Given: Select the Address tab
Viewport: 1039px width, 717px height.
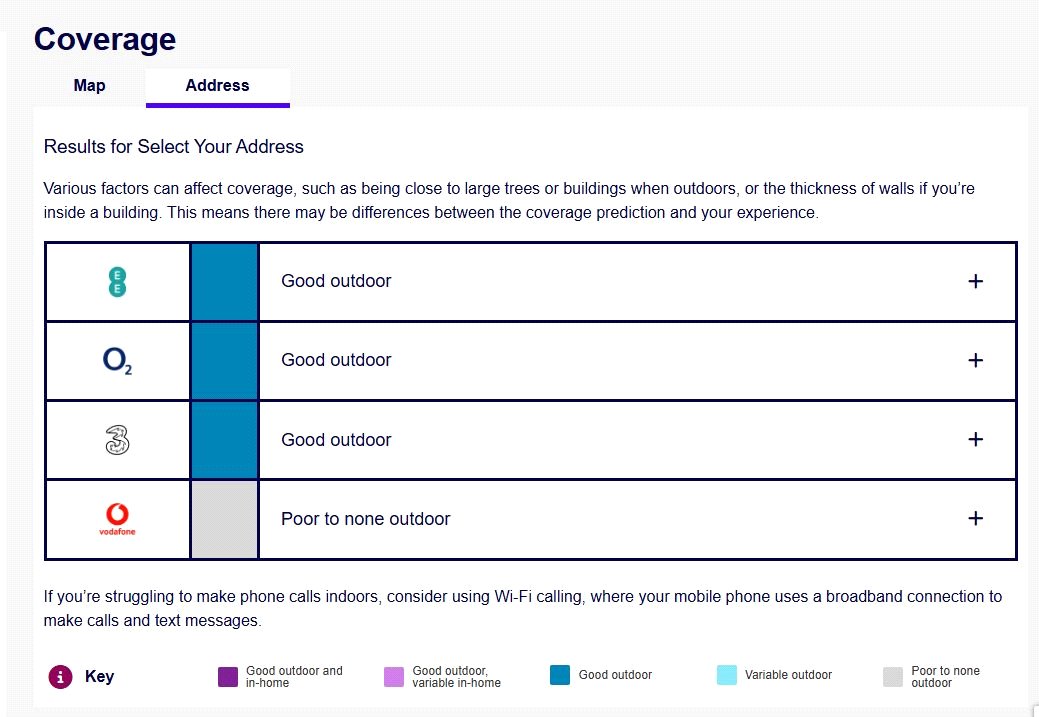Looking at the screenshot, I should click(217, 86).
